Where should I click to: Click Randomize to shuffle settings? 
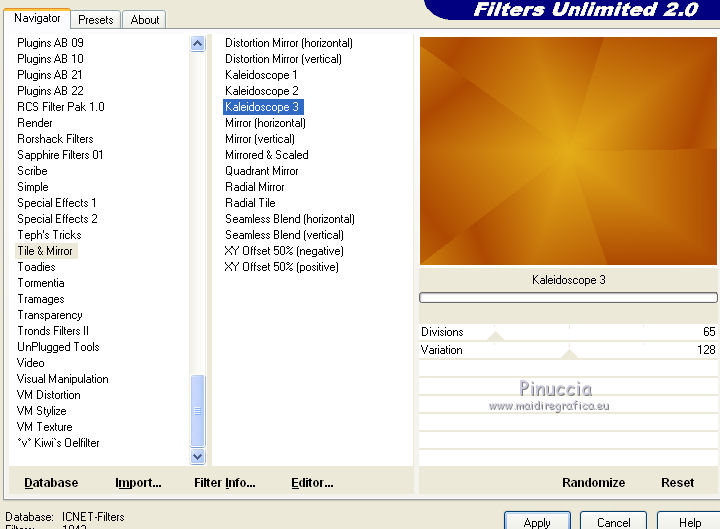tap(593, 483)
